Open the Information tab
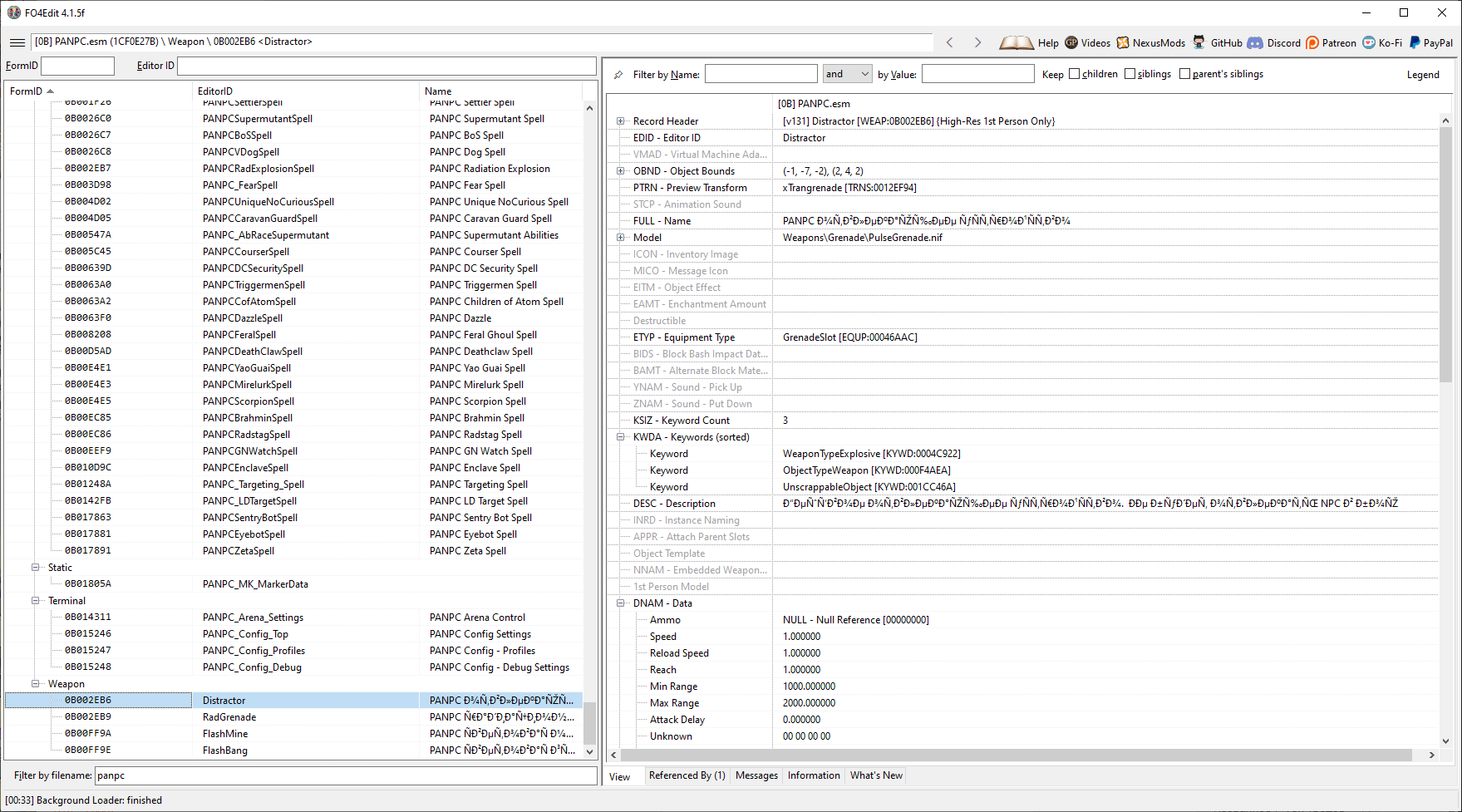 point(814,775)
